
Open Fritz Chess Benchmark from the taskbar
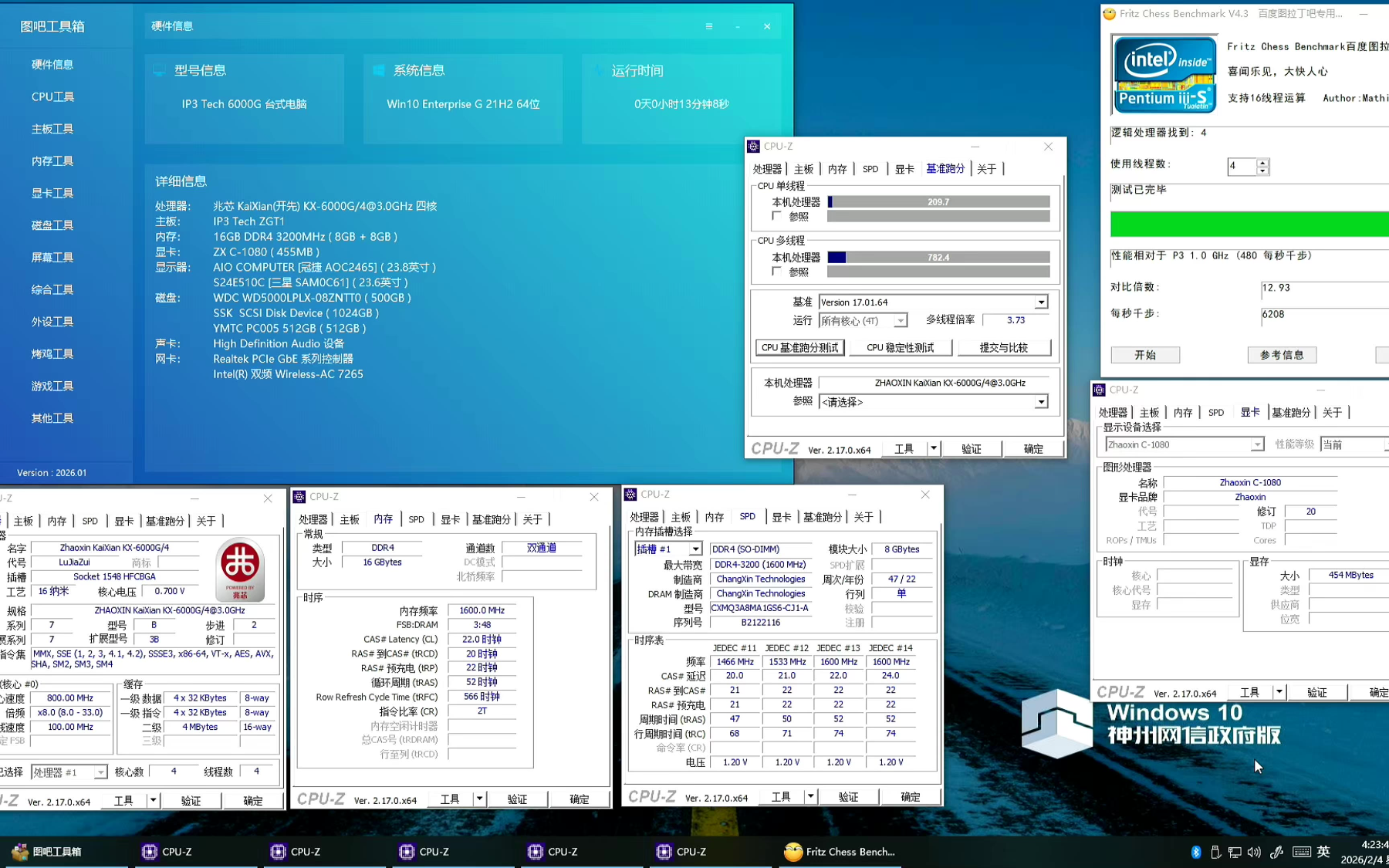pos(840,852)
